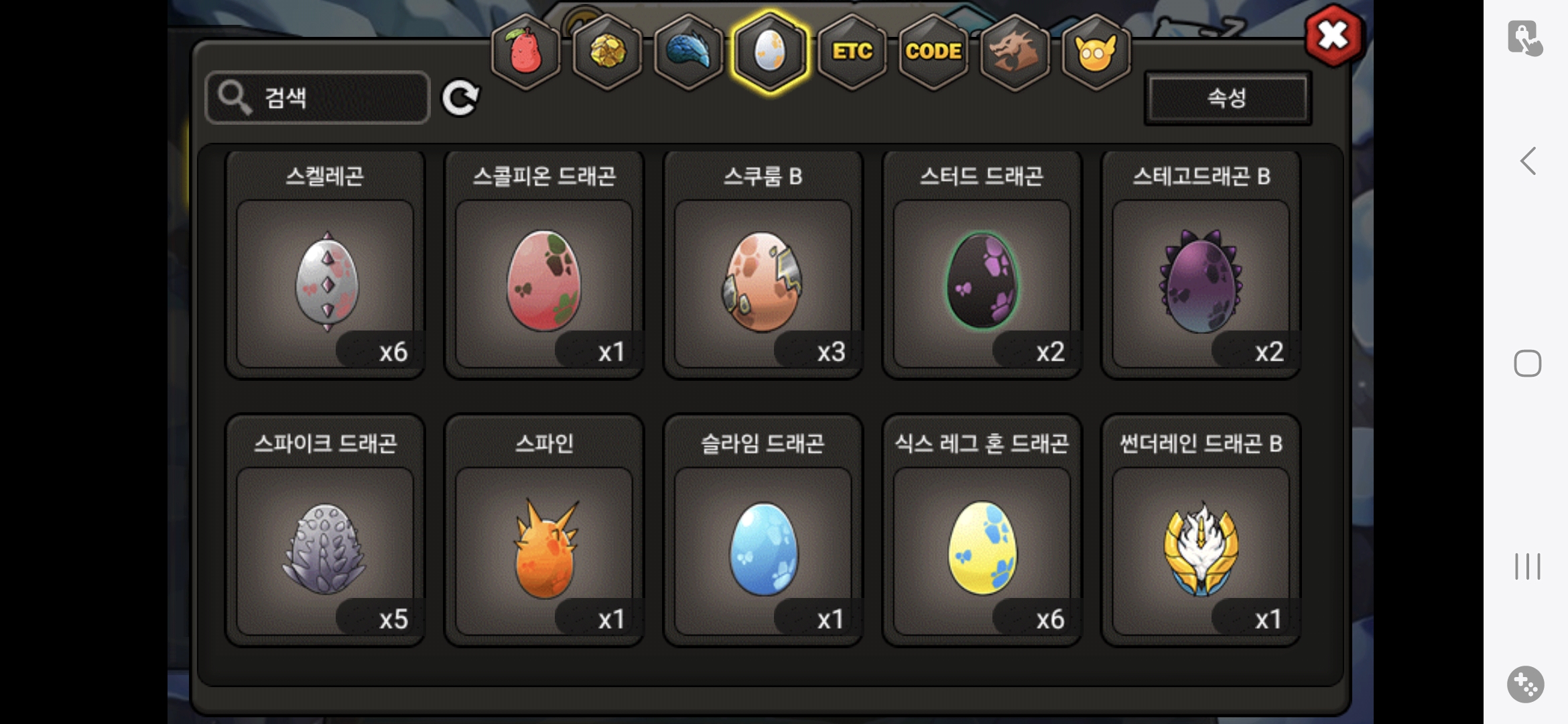Switch to the ETC tab

(852, 52)
